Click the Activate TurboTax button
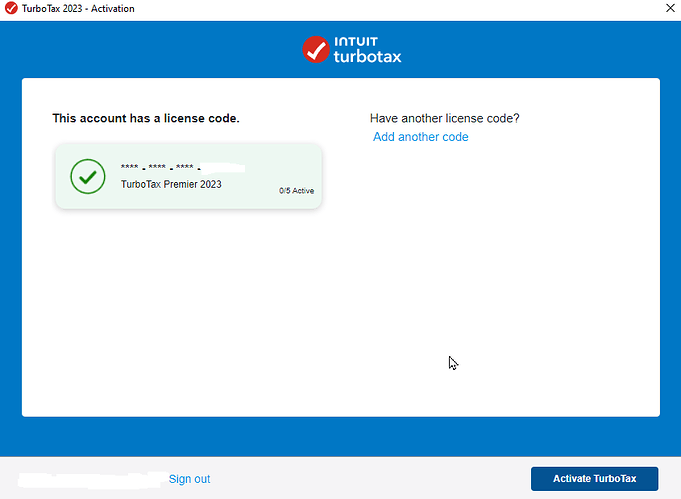Image resolution: width=681 pixels, height=499 pixels. 594,479
